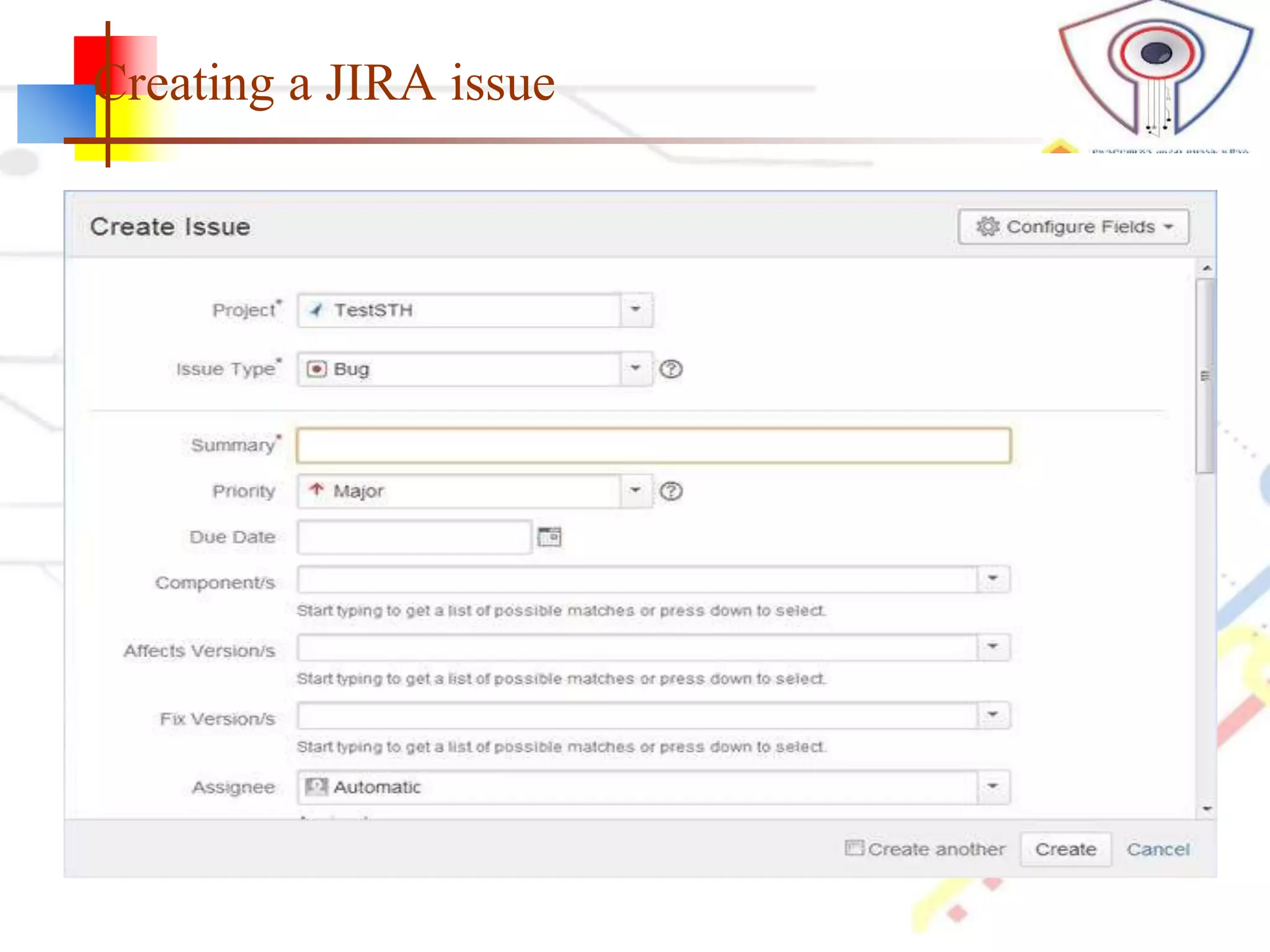Expand the Affects Version/s dropdown arrow

(x=993, y=647)
